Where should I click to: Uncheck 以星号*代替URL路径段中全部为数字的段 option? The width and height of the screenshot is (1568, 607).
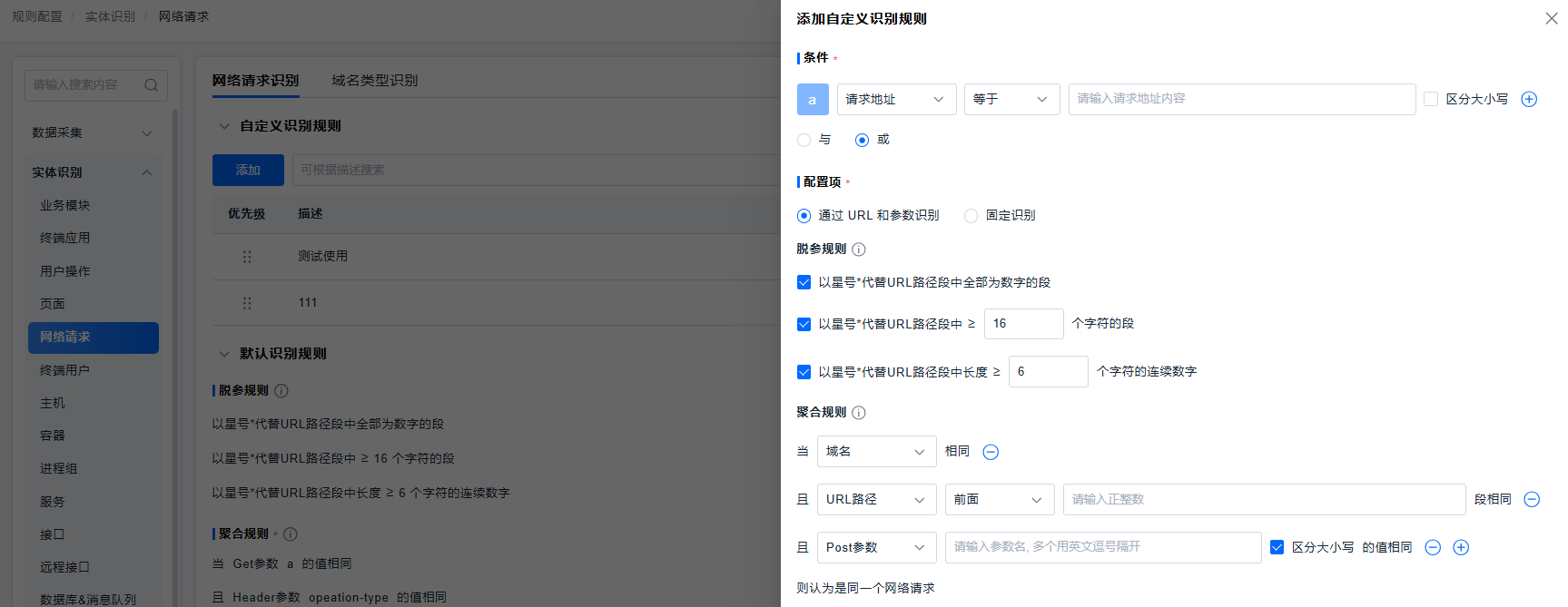[x=804, y=283]
